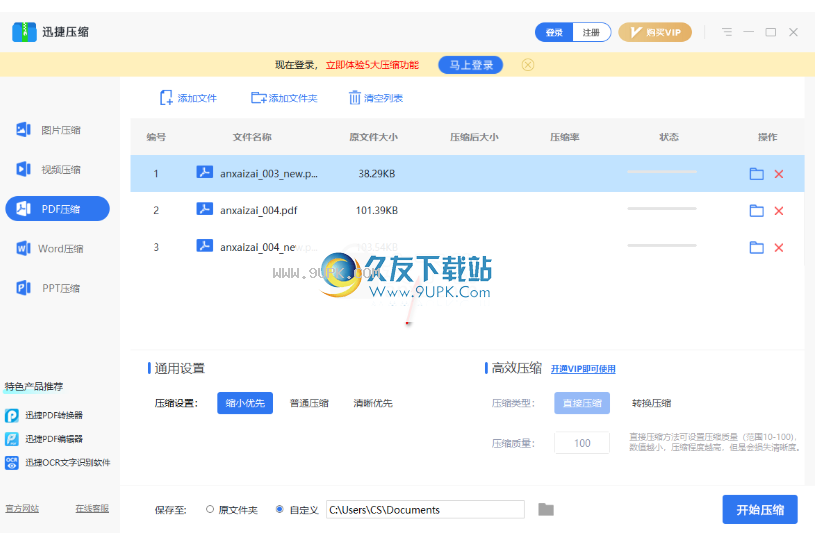Select the 自定义 radio option
The image size is (818, 551).
coord(296,510)
